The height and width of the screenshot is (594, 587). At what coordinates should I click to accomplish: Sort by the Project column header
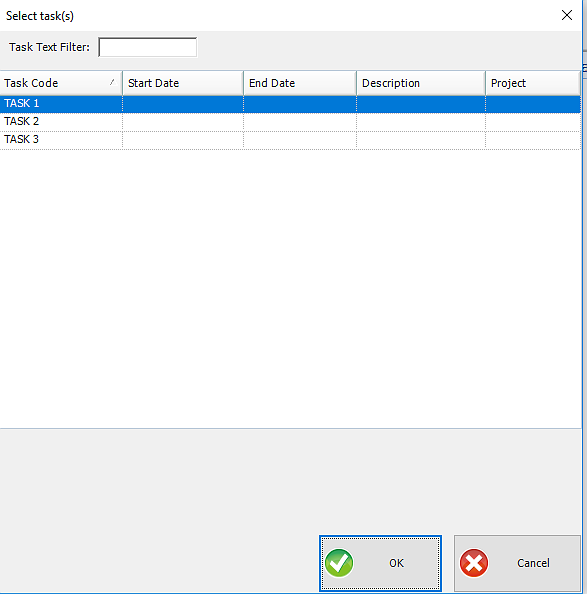point(533,83)
